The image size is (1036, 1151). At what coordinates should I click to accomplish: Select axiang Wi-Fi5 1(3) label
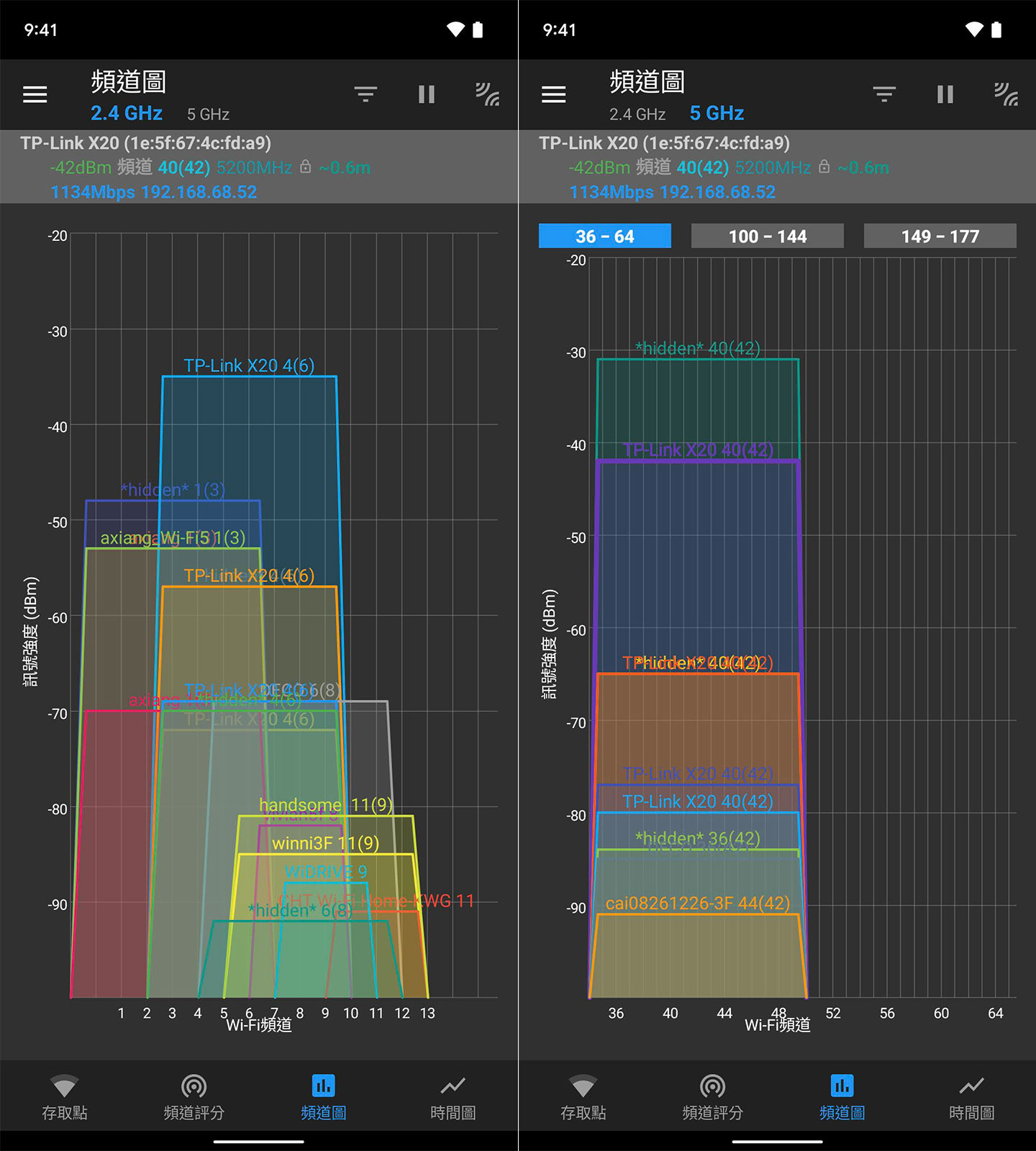[173, 537]
